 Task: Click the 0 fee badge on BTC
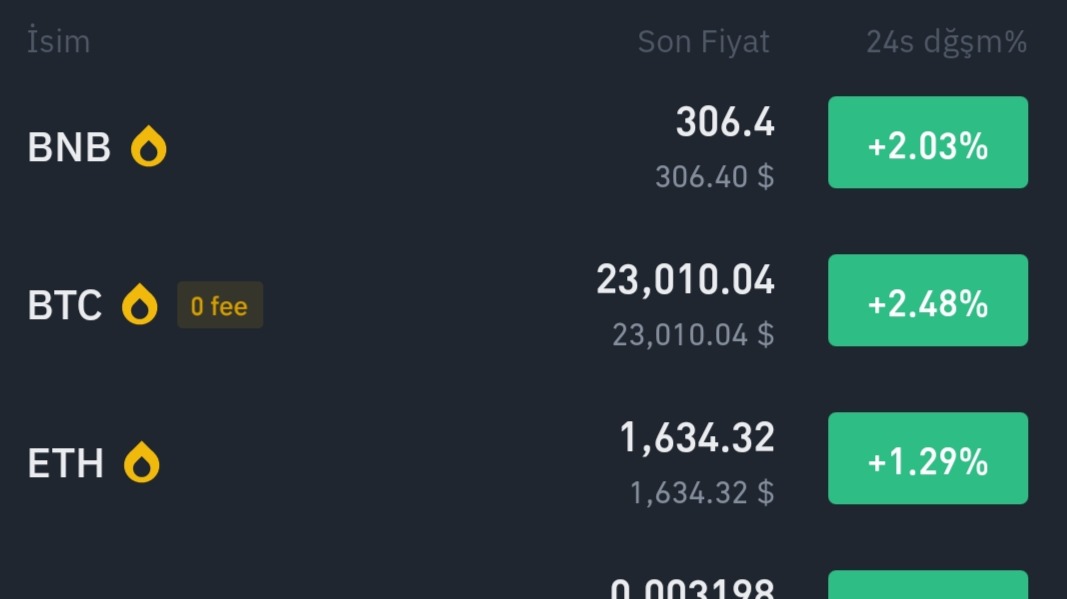click(x=220, y=307)
